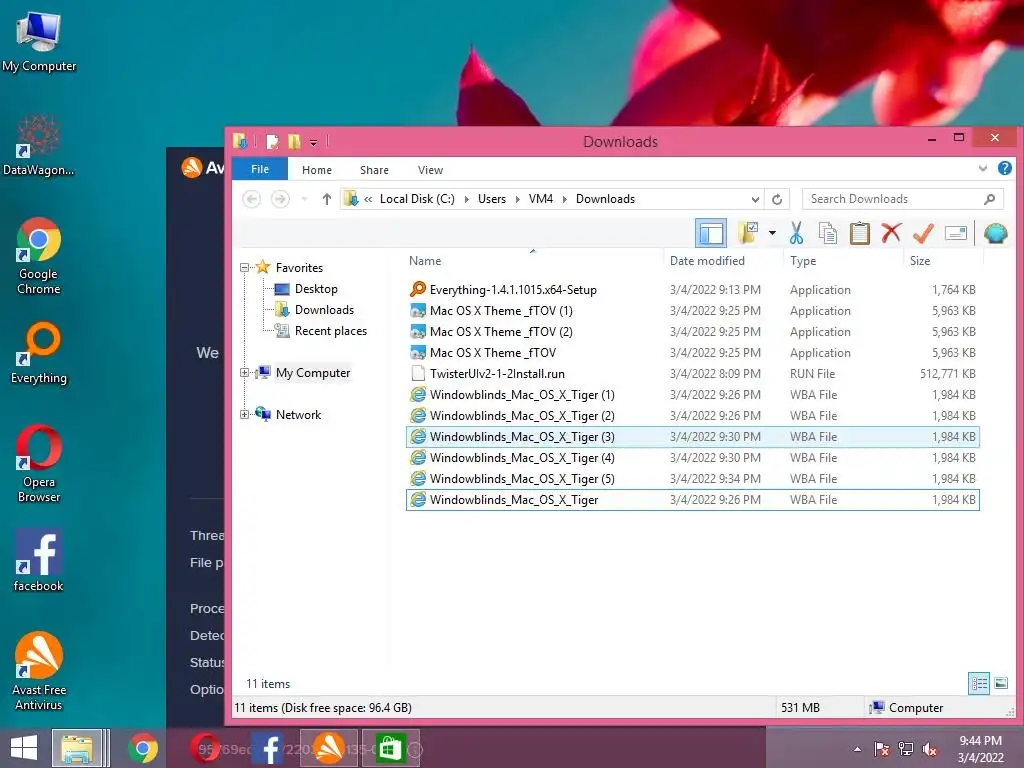The width and height of the screenshot is (1024, 768).
Task: Select Downloads under Favorites
Action: tap(314, 310)
